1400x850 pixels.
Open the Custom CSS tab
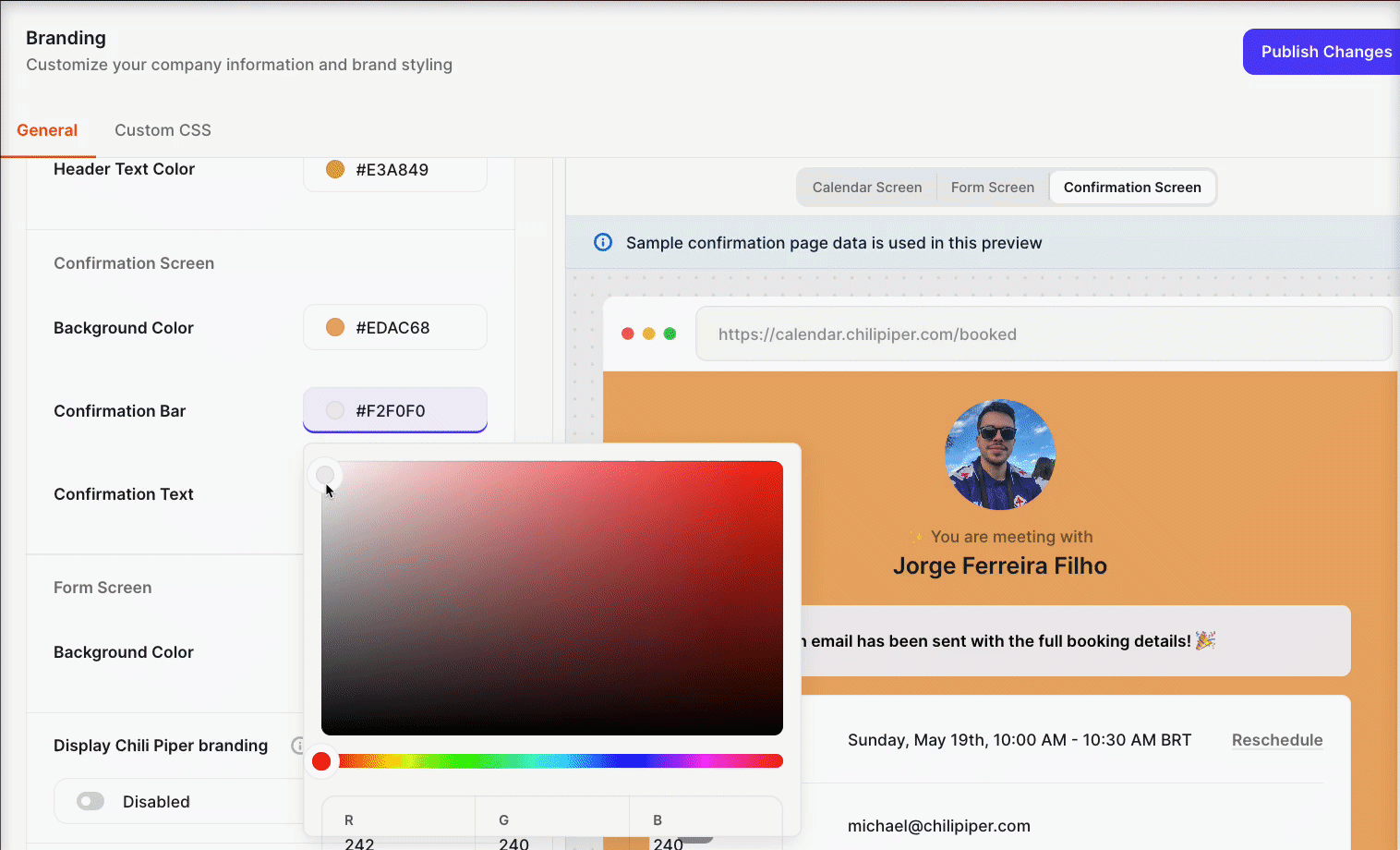[x=163, y=130]
